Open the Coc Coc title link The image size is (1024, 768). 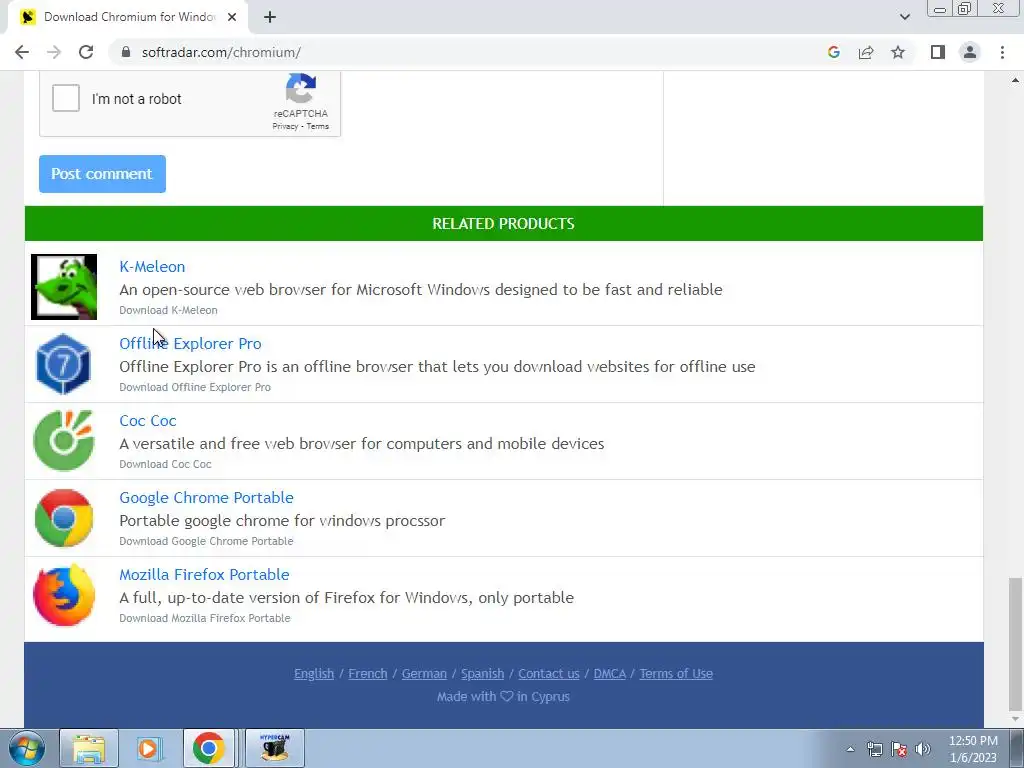click(148, 421)
